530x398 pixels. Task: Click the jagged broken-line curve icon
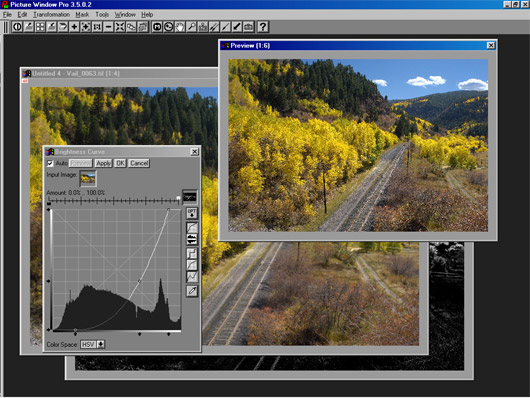pyautogui.click(x=192, y=276)
